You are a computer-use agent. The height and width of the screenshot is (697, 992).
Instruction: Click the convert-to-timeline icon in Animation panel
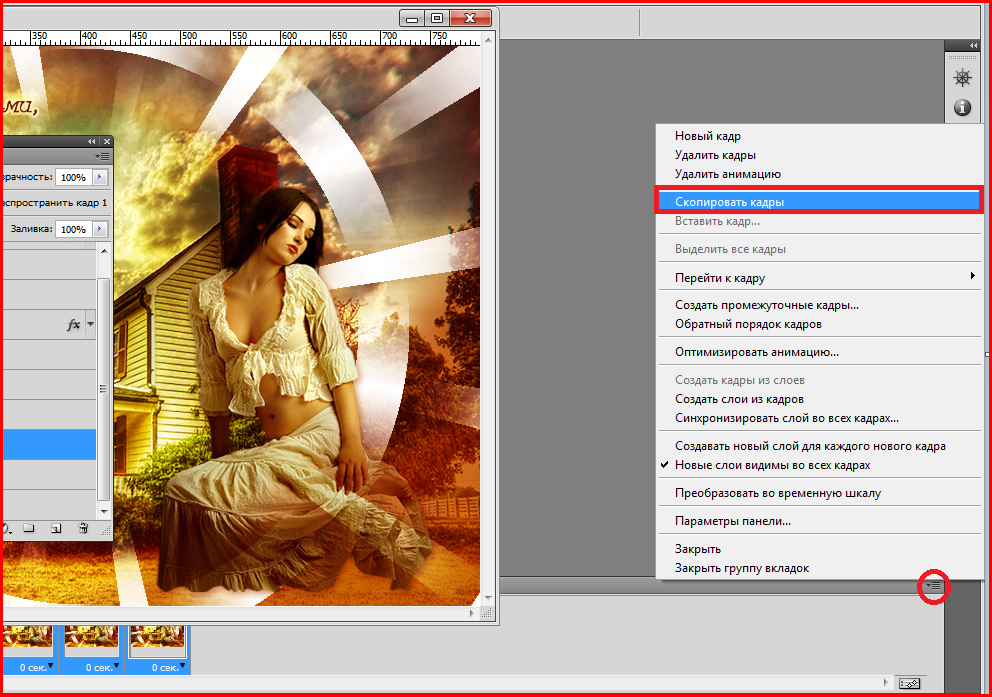click(x=909, y=683)
